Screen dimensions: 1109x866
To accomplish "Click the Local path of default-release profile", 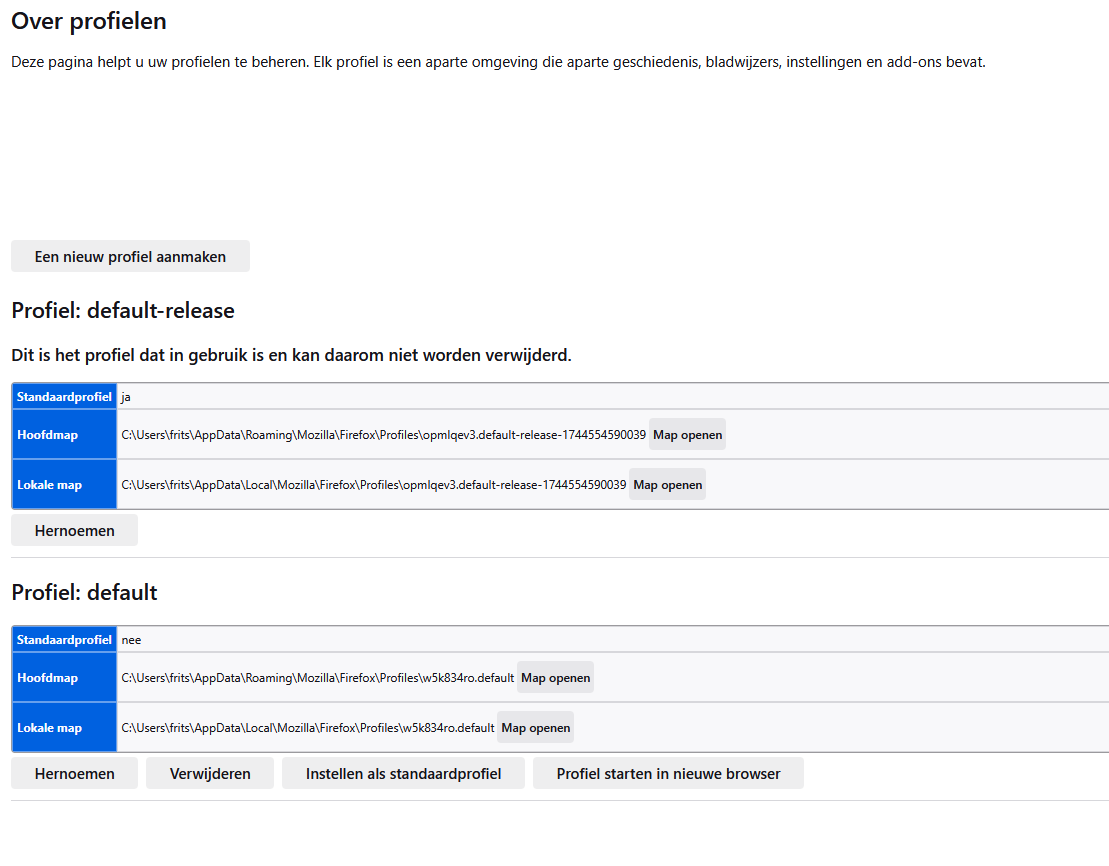I will coord(373,485).
